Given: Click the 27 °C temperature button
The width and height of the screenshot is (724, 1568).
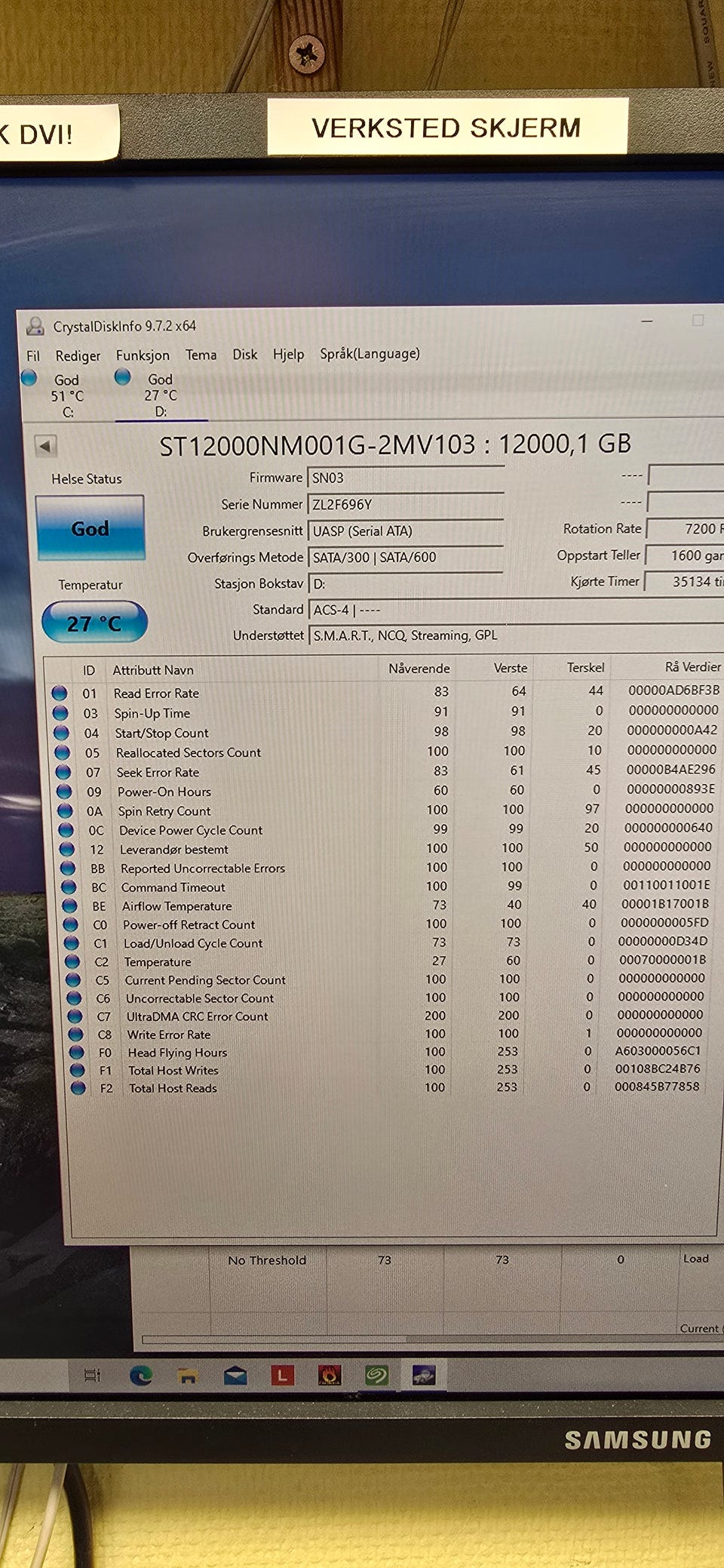Looking at the screenshot, I should pos(94,623).
